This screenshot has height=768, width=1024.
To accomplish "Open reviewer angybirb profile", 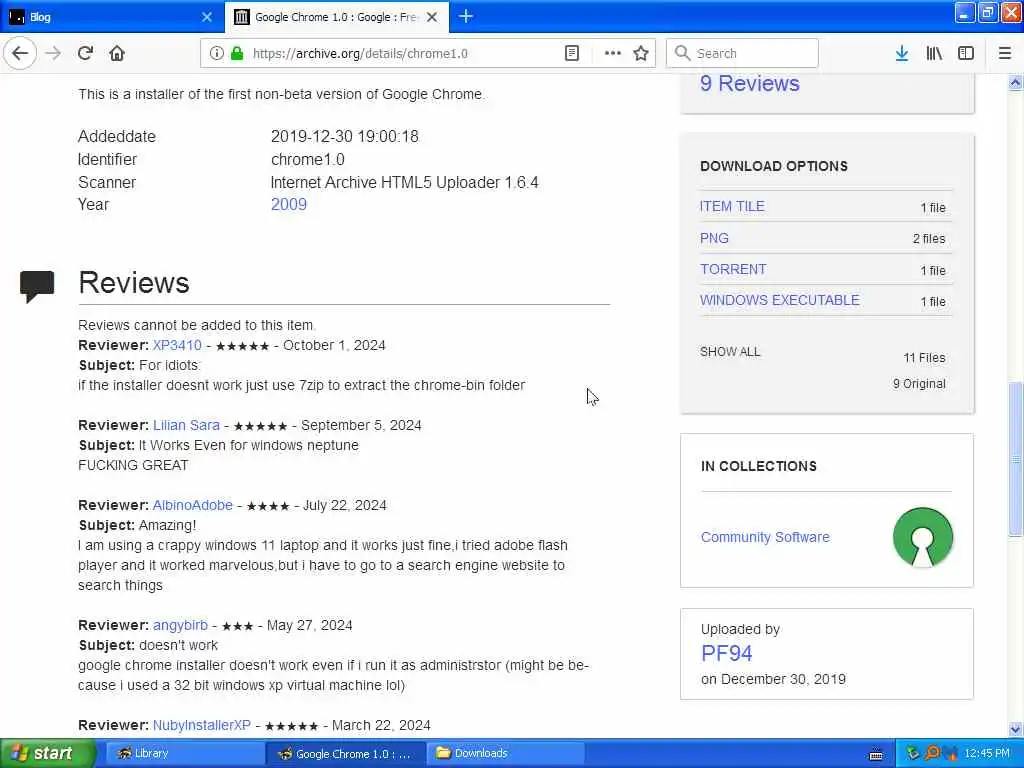I will click(180, 625).
